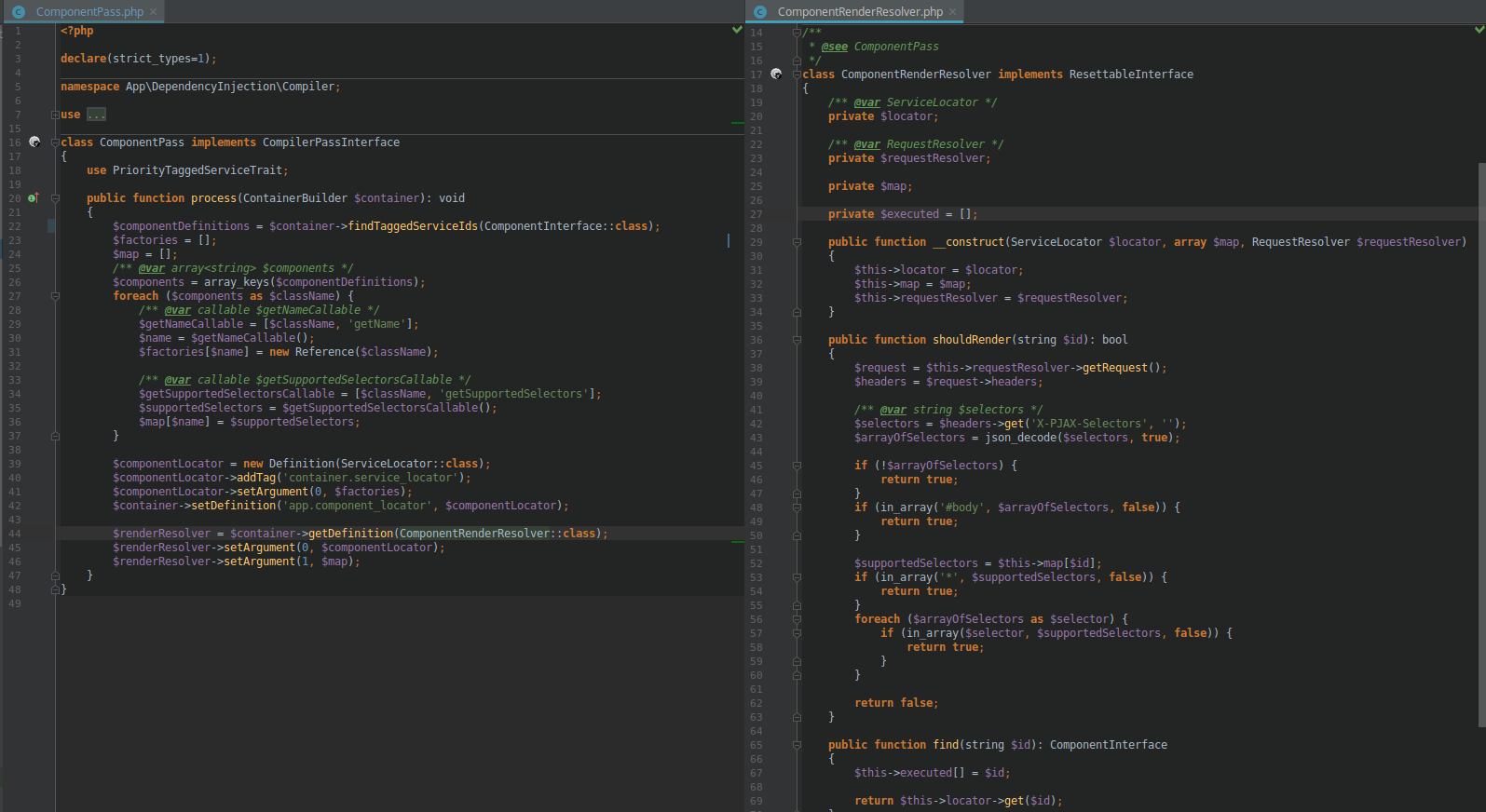Image resolution: width=1486 pixels, height=812 pixels.
Task: Click the PHP class icon on ComponentPass.php tab
Action: click(x=19, y=12)
